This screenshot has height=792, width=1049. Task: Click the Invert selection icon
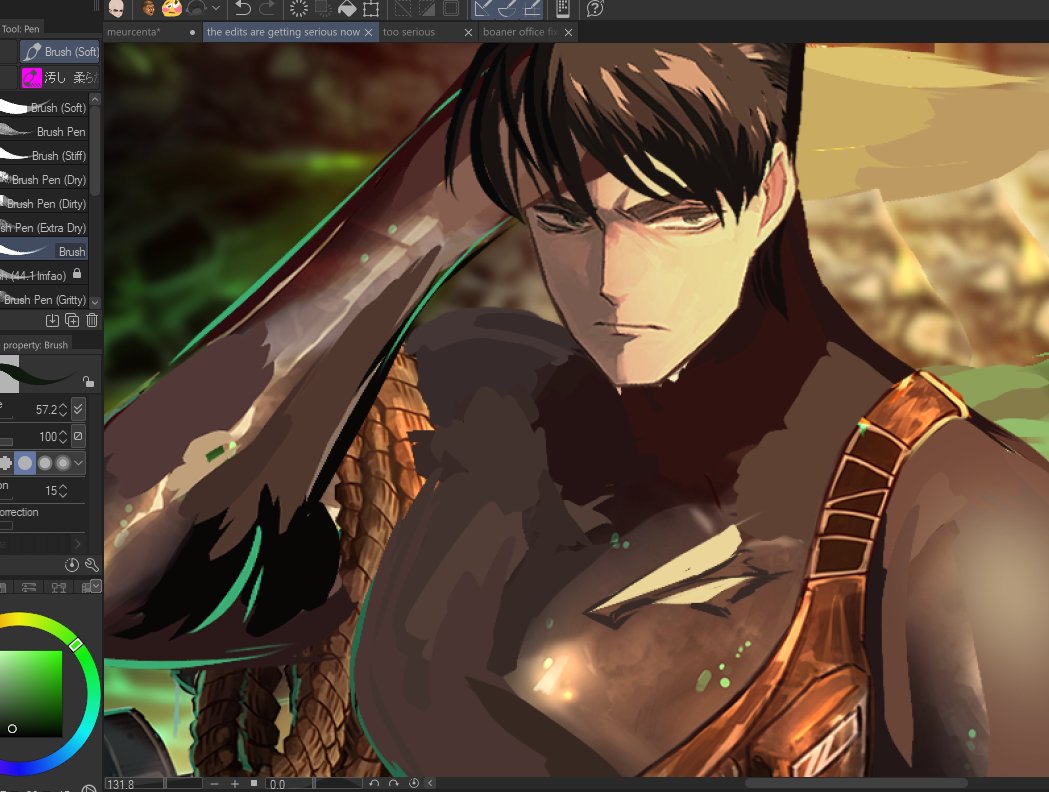(x=427, y=8)
